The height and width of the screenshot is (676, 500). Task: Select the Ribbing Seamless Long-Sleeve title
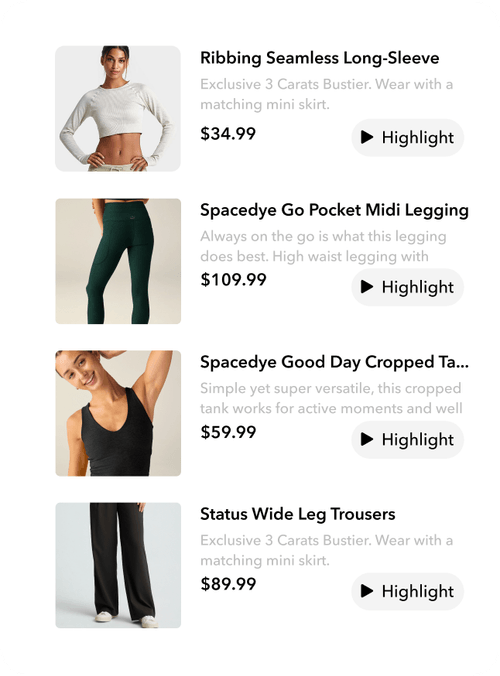(x=319, y=58)
